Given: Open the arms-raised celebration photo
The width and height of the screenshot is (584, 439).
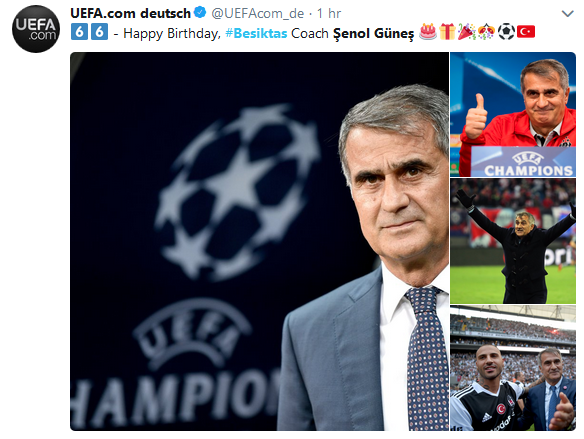Looking at the screenshot, I should tap(513, 241).
